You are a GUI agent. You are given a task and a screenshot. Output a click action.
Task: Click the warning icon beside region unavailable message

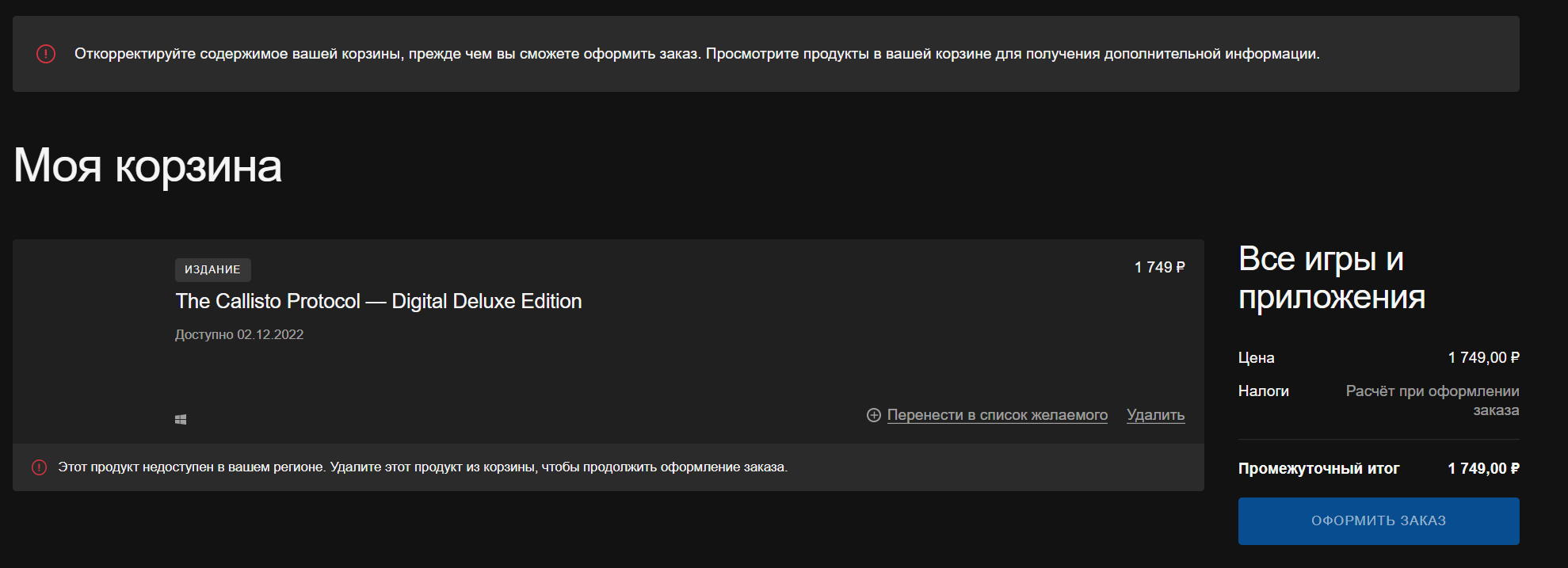[39, 467]
